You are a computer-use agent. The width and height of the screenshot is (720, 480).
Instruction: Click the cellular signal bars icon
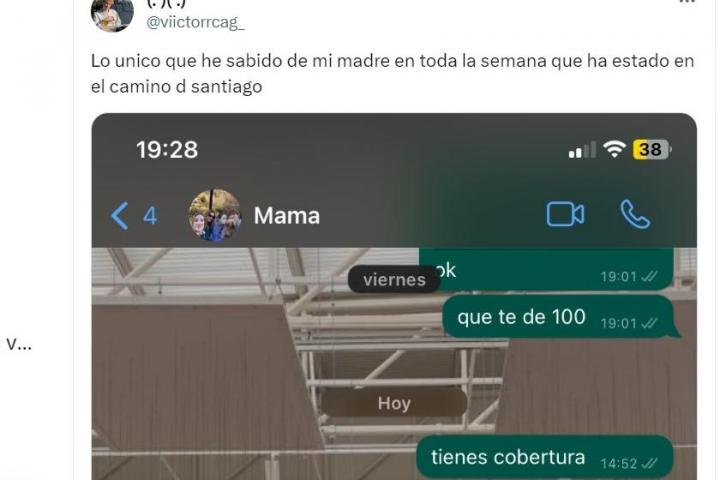pyautogui.click(x=582, y=150)
